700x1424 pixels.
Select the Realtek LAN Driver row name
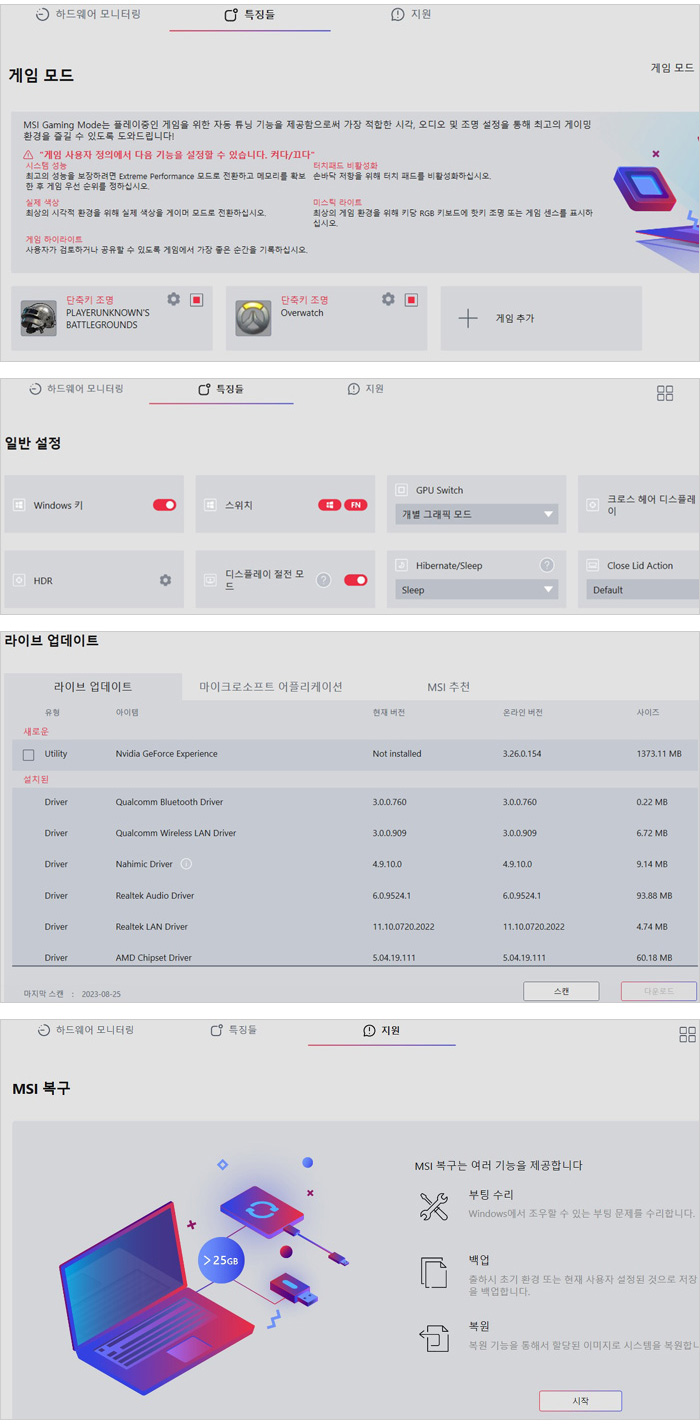(152, 926)
